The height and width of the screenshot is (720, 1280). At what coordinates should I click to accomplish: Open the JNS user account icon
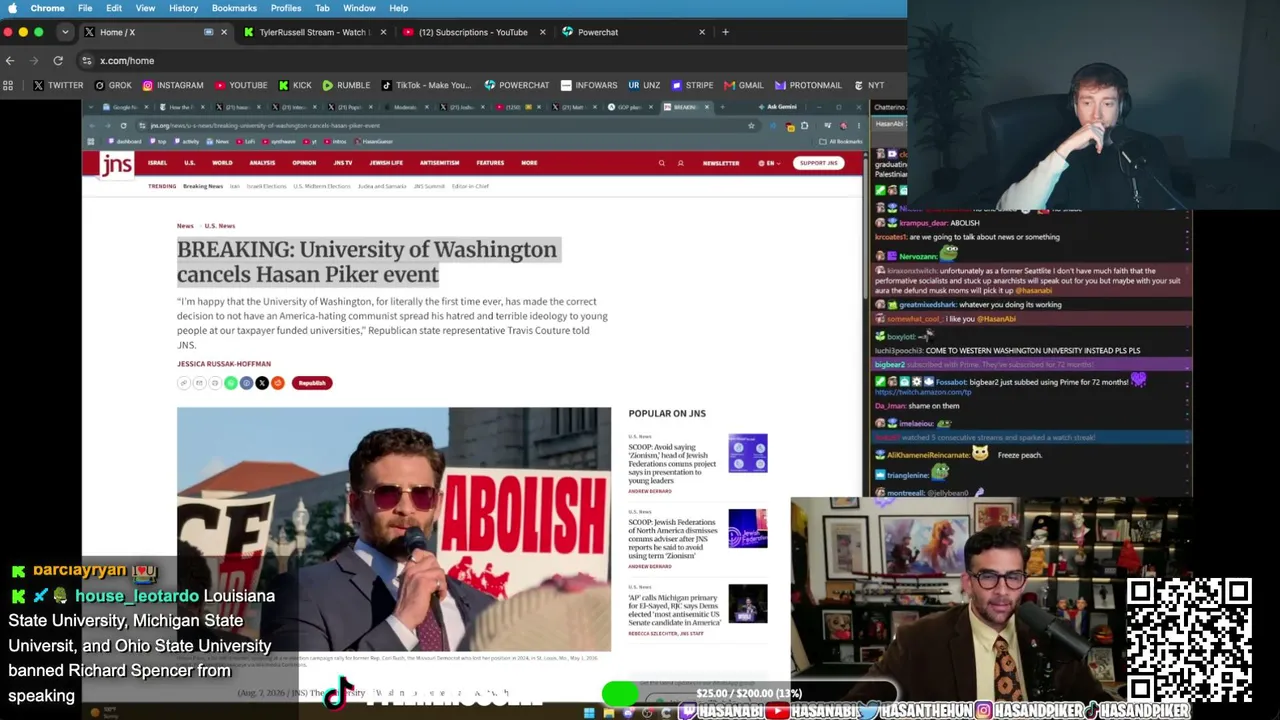pyautogui.click(x=680, y=163)
